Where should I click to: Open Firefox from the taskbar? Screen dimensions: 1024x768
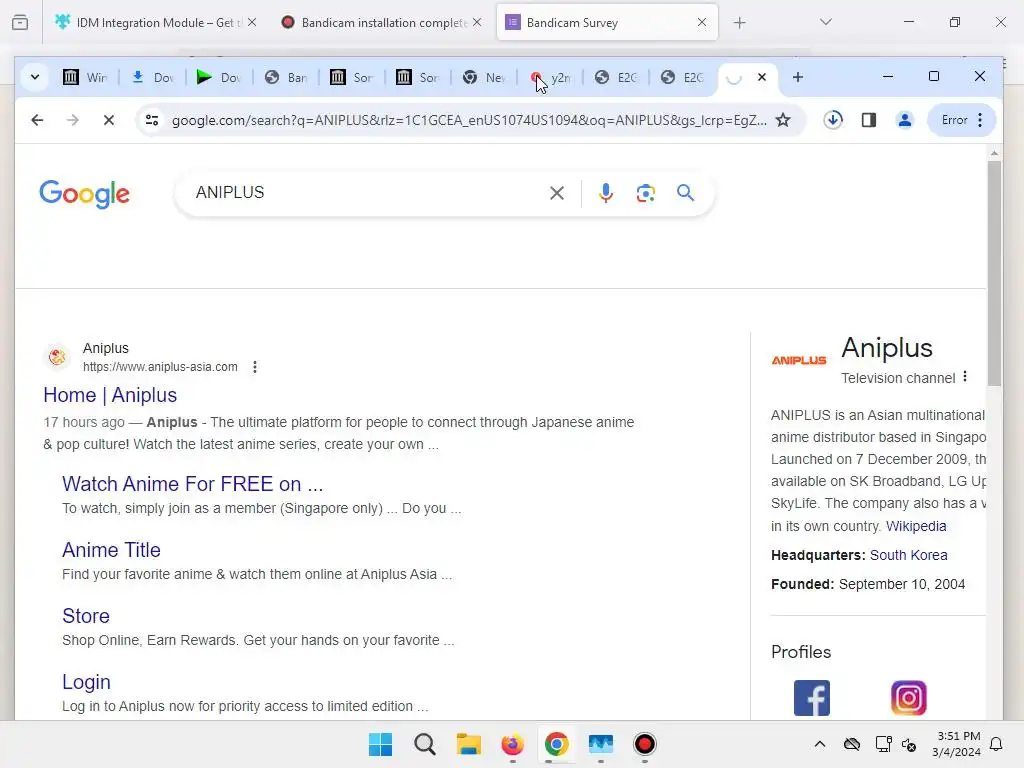coord(513,744)
